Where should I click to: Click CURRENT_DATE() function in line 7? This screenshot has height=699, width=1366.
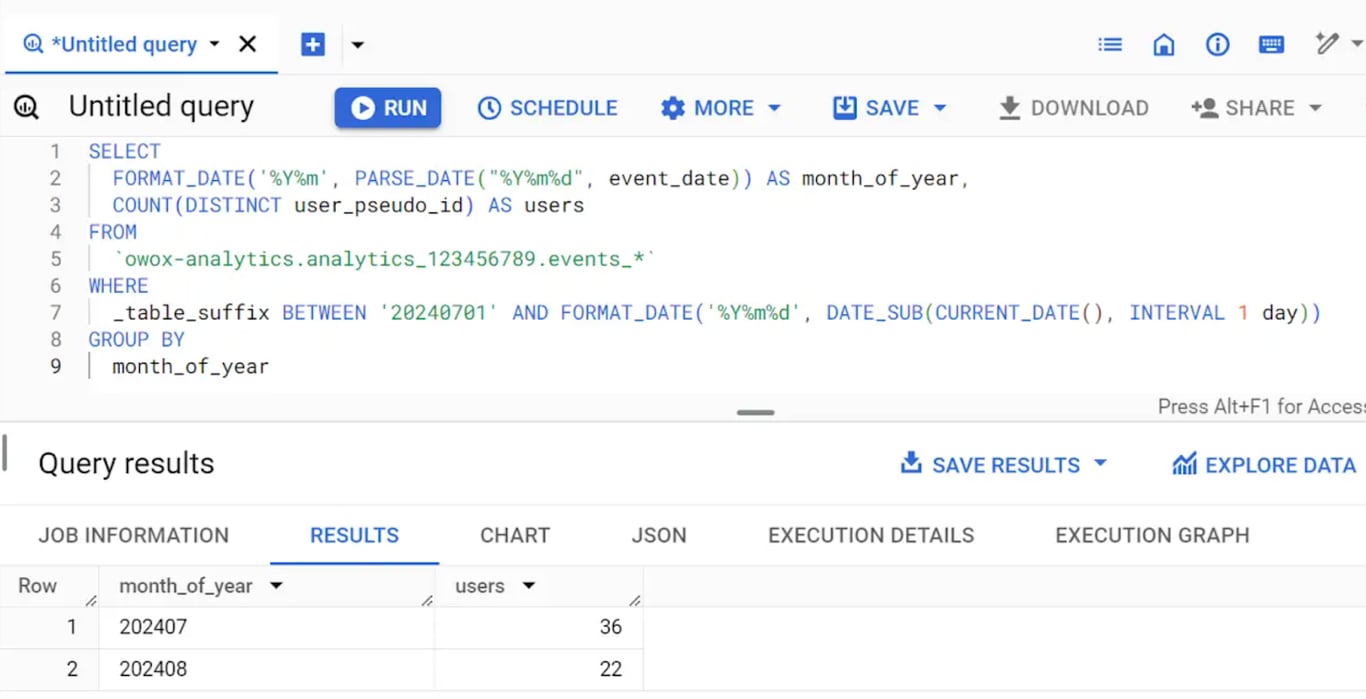tap(1020, 313)
